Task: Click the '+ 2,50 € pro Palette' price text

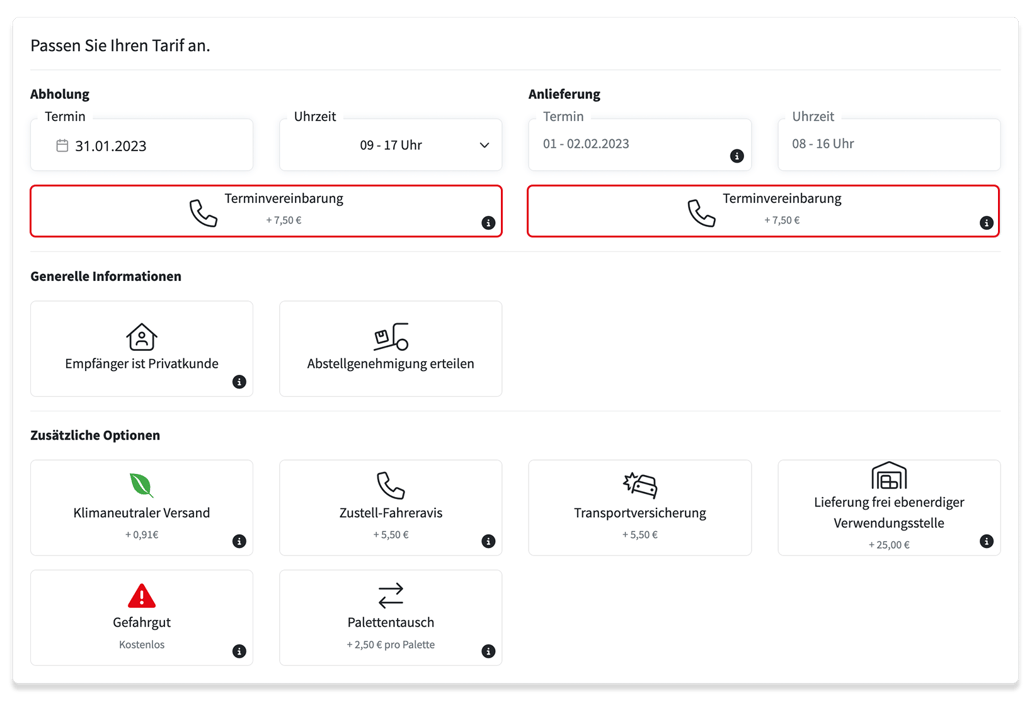Action: 391,645
